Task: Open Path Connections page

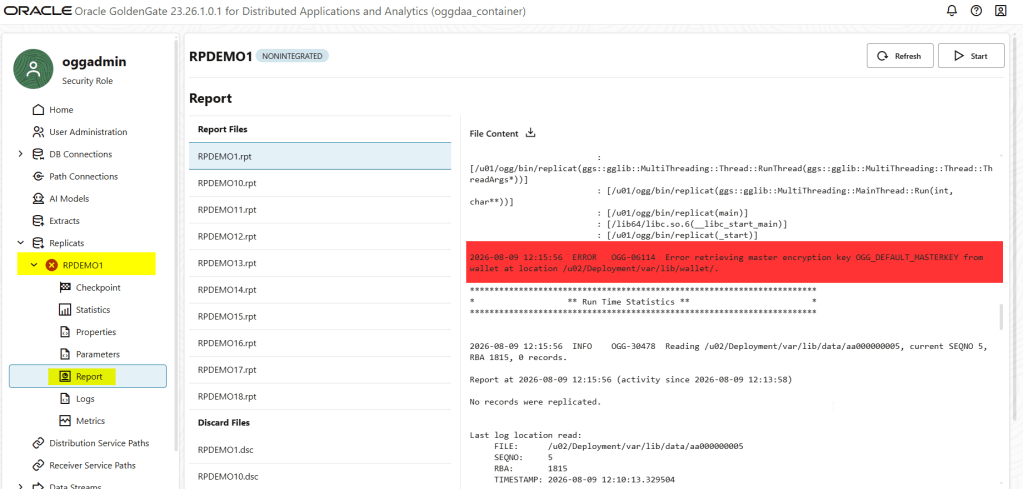Action: coord(84,176)
